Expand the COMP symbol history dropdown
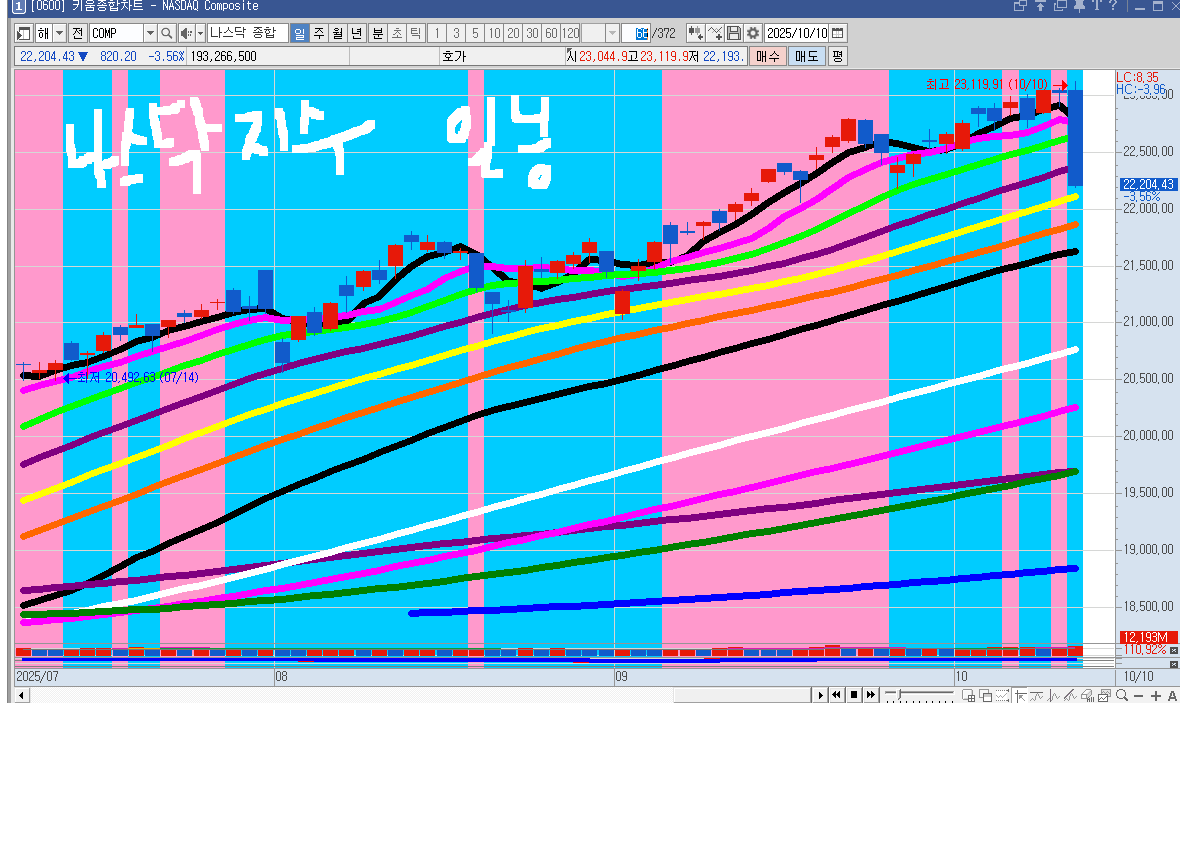The width and height of the screenshot is (1180, 864). coord(150,33)
